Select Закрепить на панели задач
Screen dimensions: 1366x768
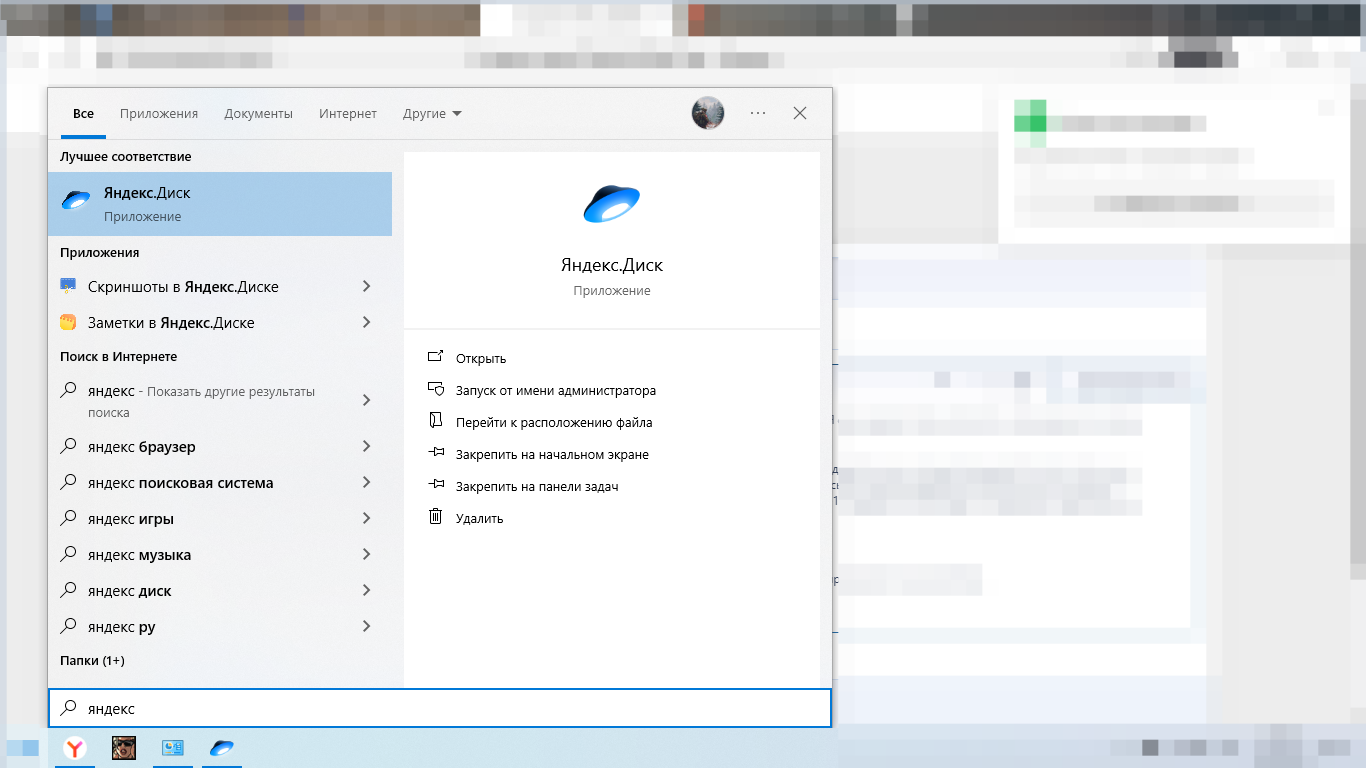537,487
